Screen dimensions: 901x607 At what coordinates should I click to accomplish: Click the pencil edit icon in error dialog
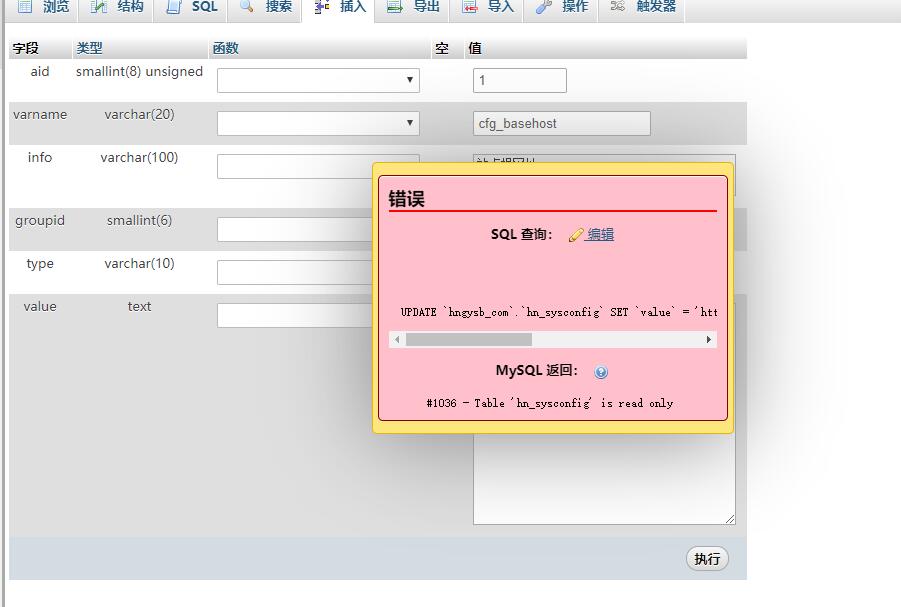pyautogui.click(x=576, y=235)
